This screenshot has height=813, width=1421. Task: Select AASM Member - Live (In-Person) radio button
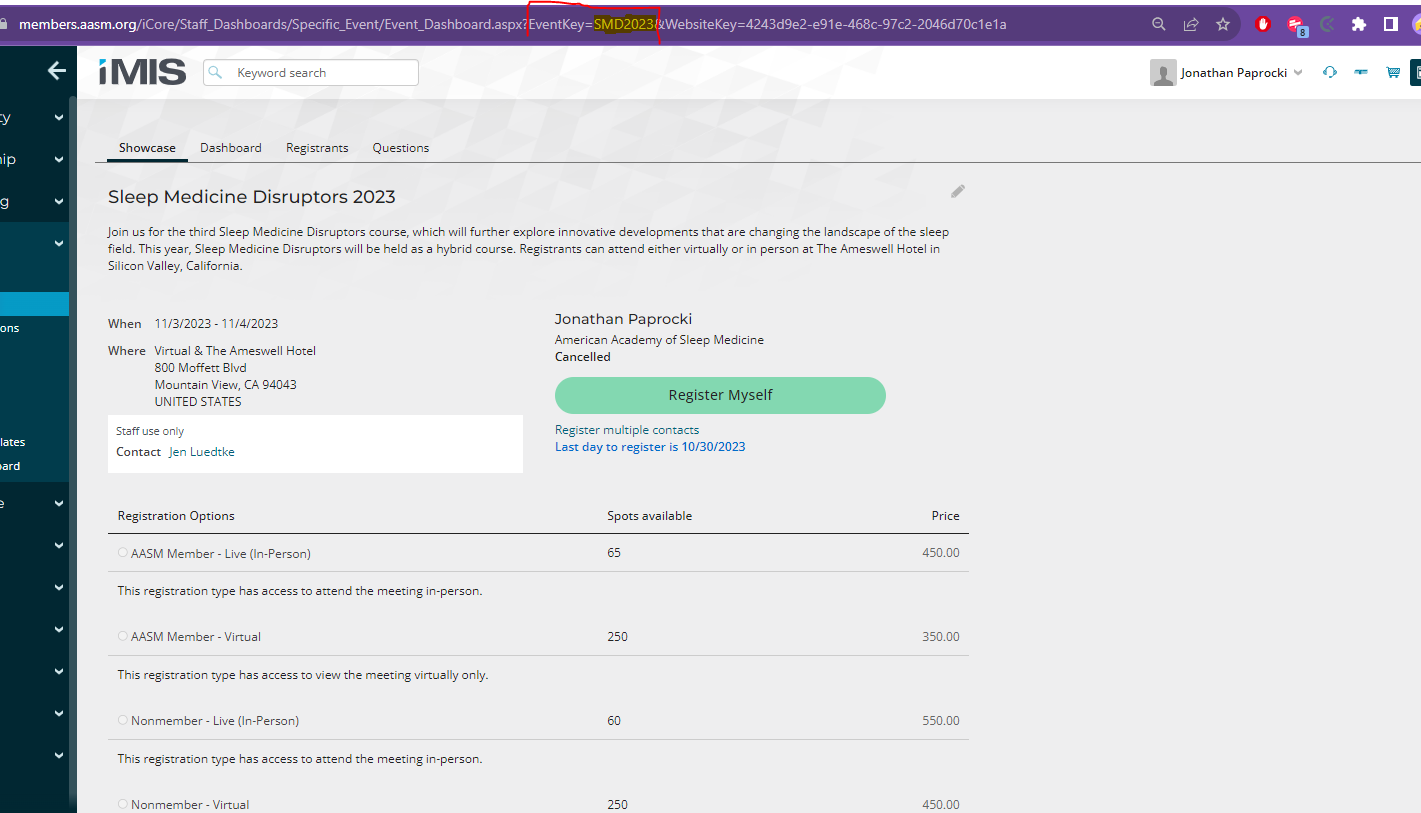pos(123,553)
